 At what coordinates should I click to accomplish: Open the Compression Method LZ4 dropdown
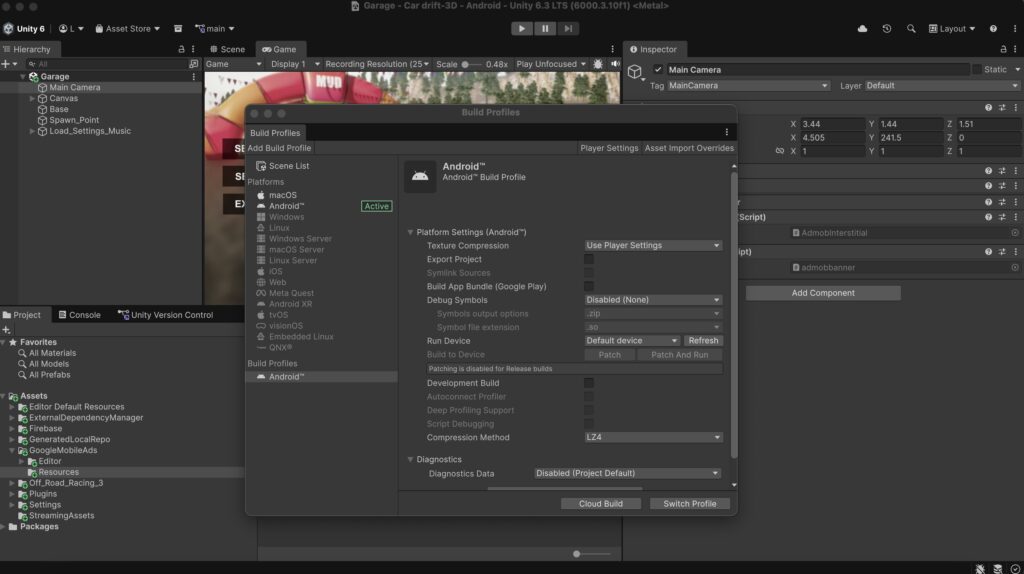click(x=653, y=438)
